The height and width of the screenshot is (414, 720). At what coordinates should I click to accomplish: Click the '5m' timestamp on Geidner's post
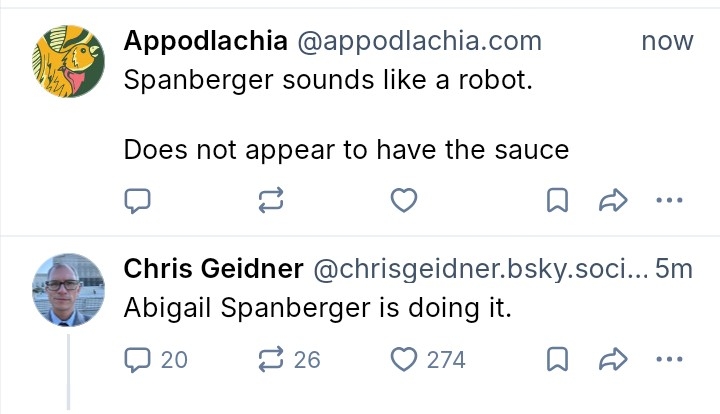pos(675,269)
